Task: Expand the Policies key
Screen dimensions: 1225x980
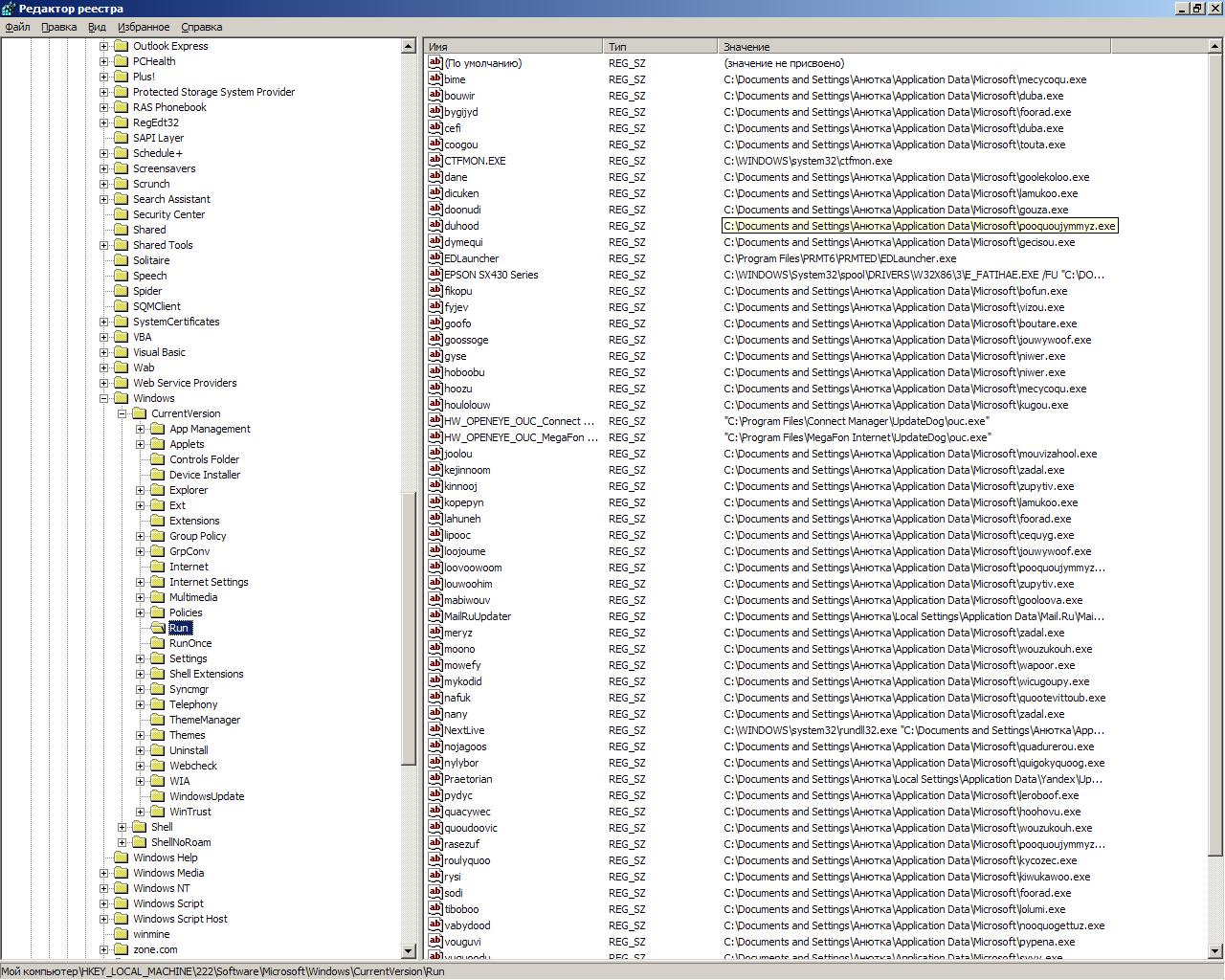Action: pos(140,612)
